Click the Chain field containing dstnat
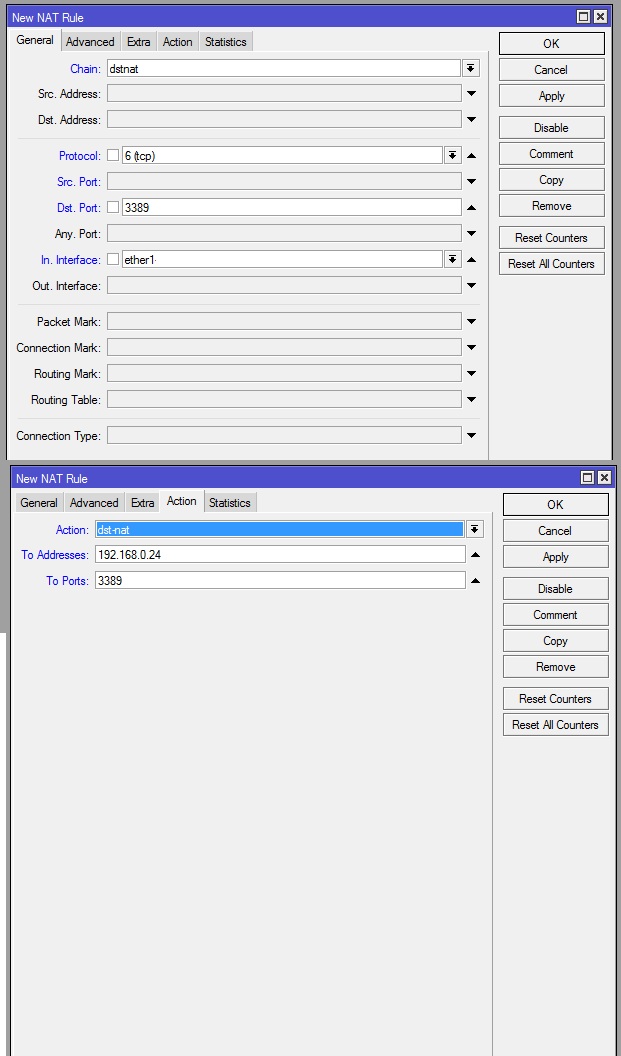 [283, 68]
